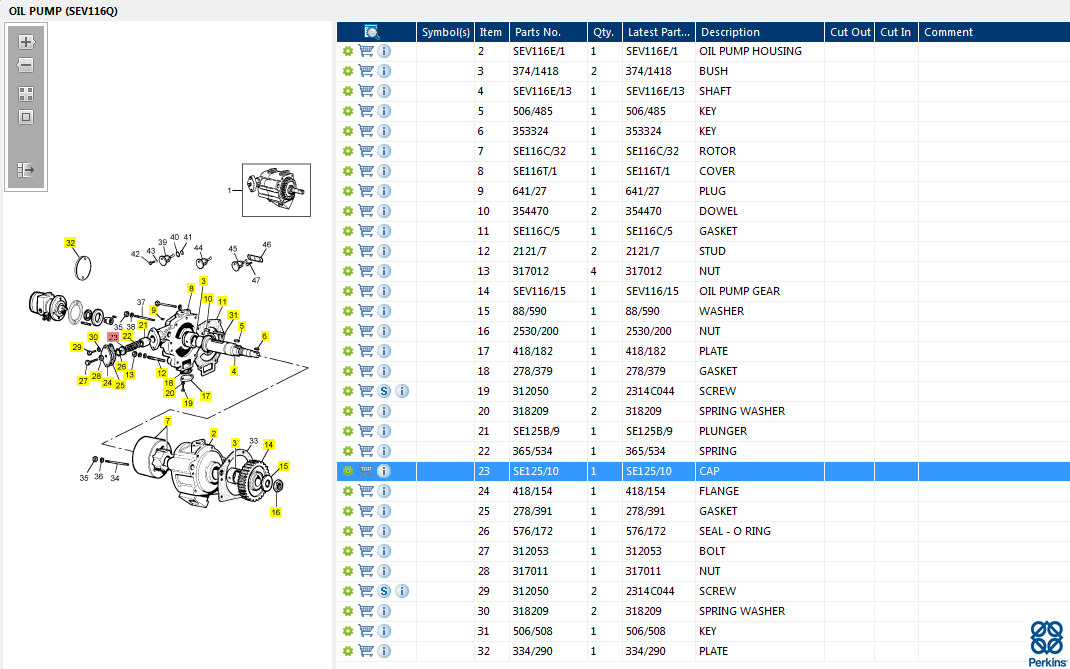Click callout 7 on the lower diagram
This screenshot has width=1070, height=669.
(x=167, y=421)
